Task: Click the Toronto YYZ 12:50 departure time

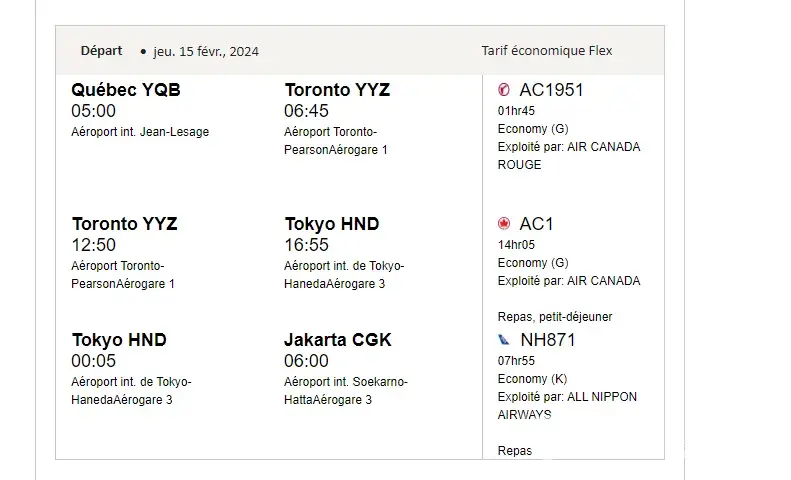Action: click(x=93, y=245)
